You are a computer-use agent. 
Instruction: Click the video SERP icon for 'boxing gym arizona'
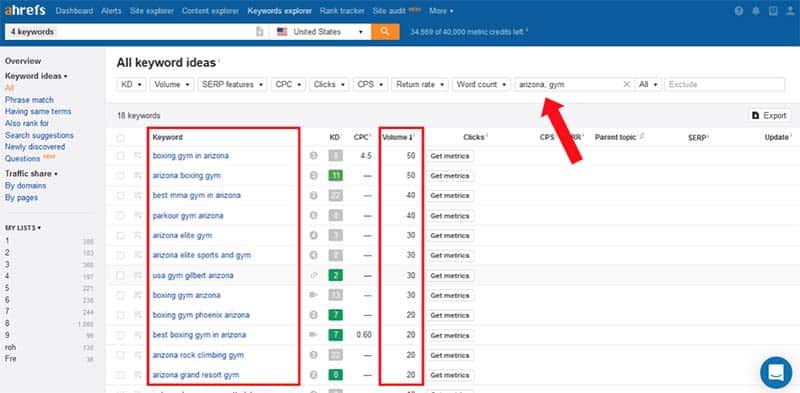tap(313, 295)
